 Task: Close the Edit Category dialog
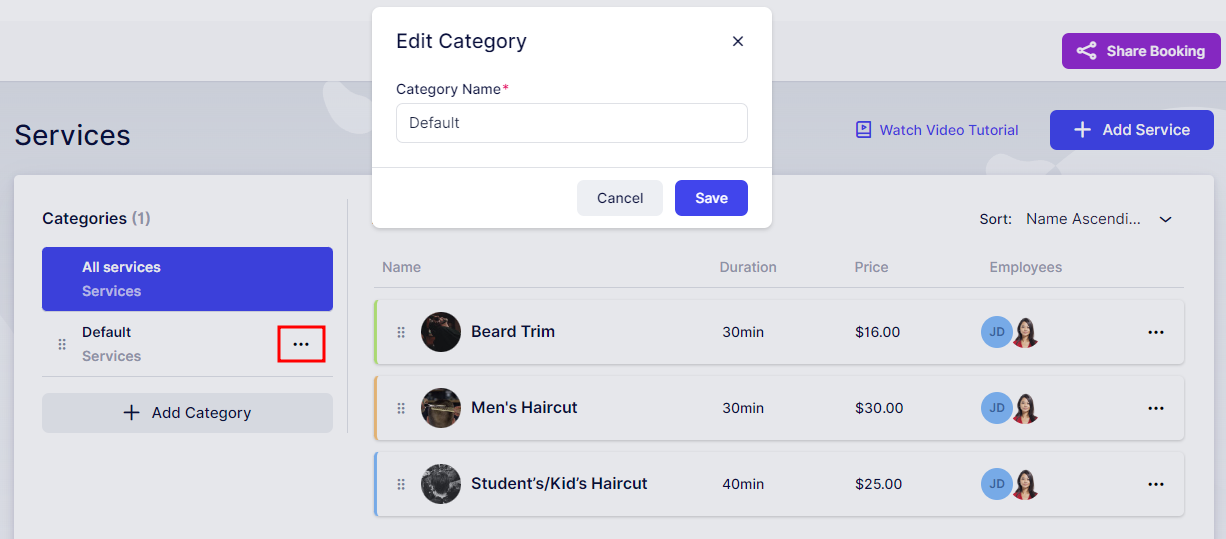738,41
